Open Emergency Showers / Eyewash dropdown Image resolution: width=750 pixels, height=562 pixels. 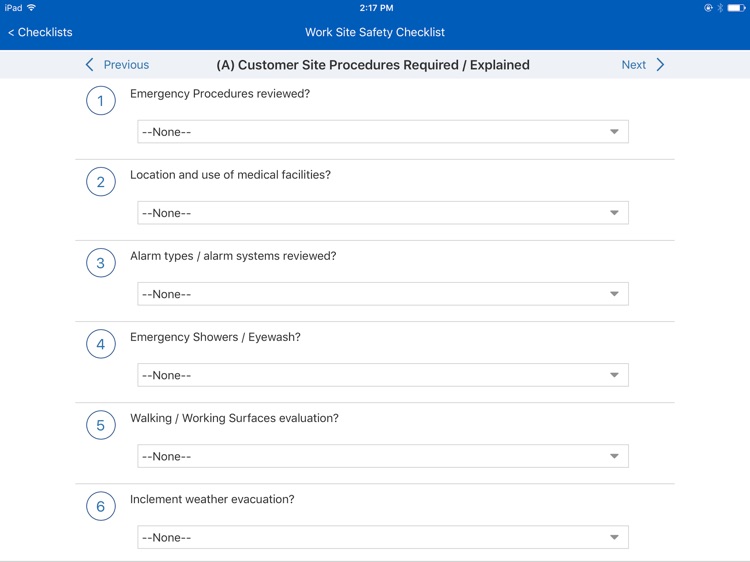point(382,375)
